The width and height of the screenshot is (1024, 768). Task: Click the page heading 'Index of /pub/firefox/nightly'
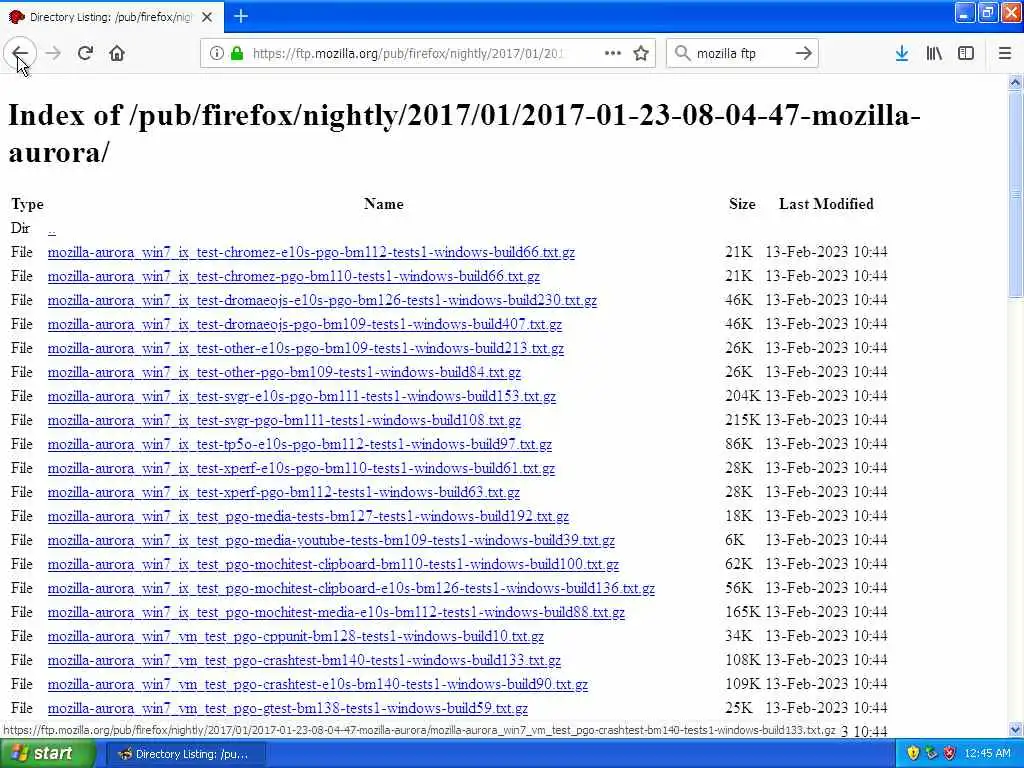pyautogui.click(x=464, y=133)
